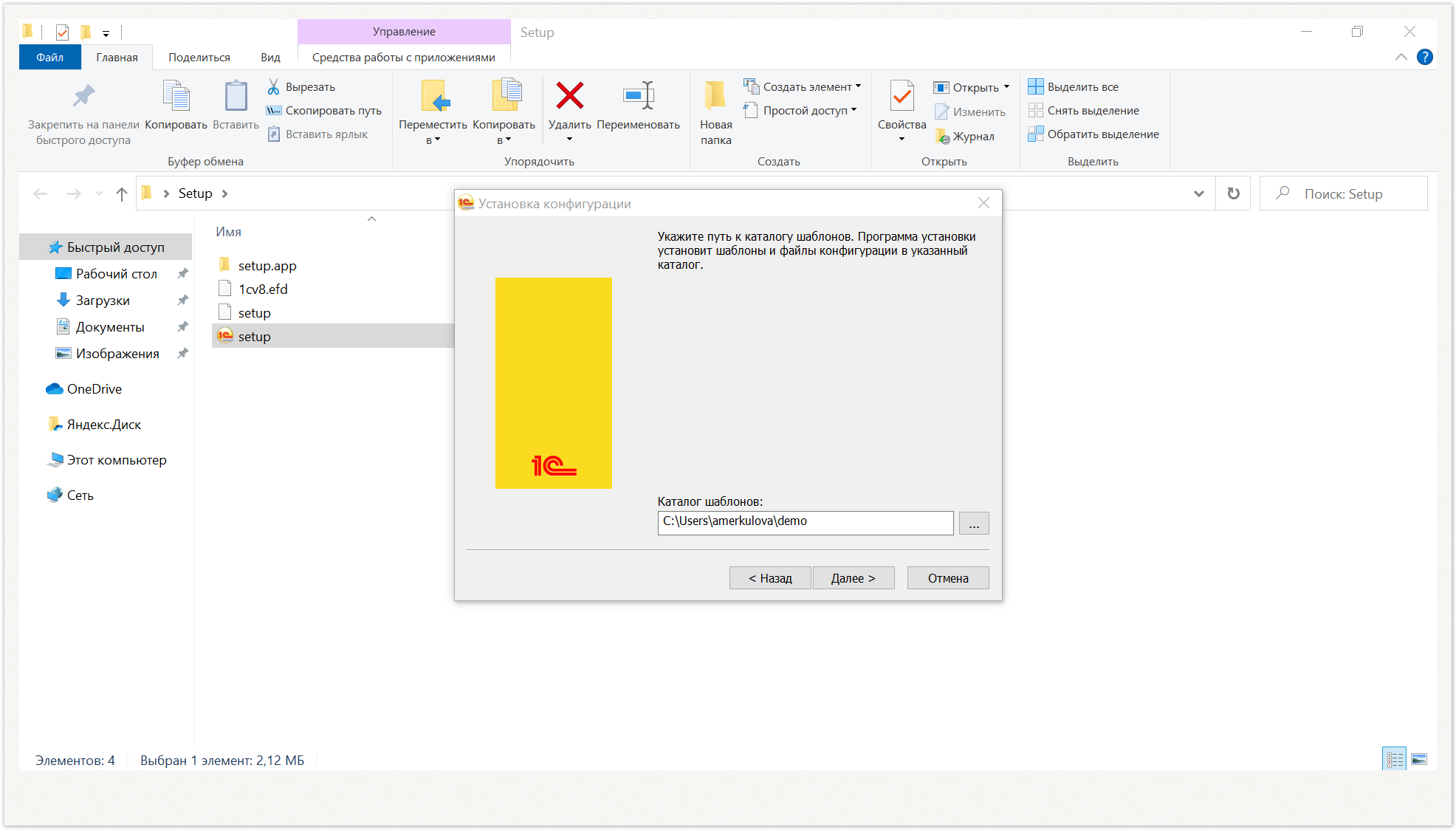1456x830 pixels.
Task: Click Скопировать путь in ribbon
Action: (324, 111)
